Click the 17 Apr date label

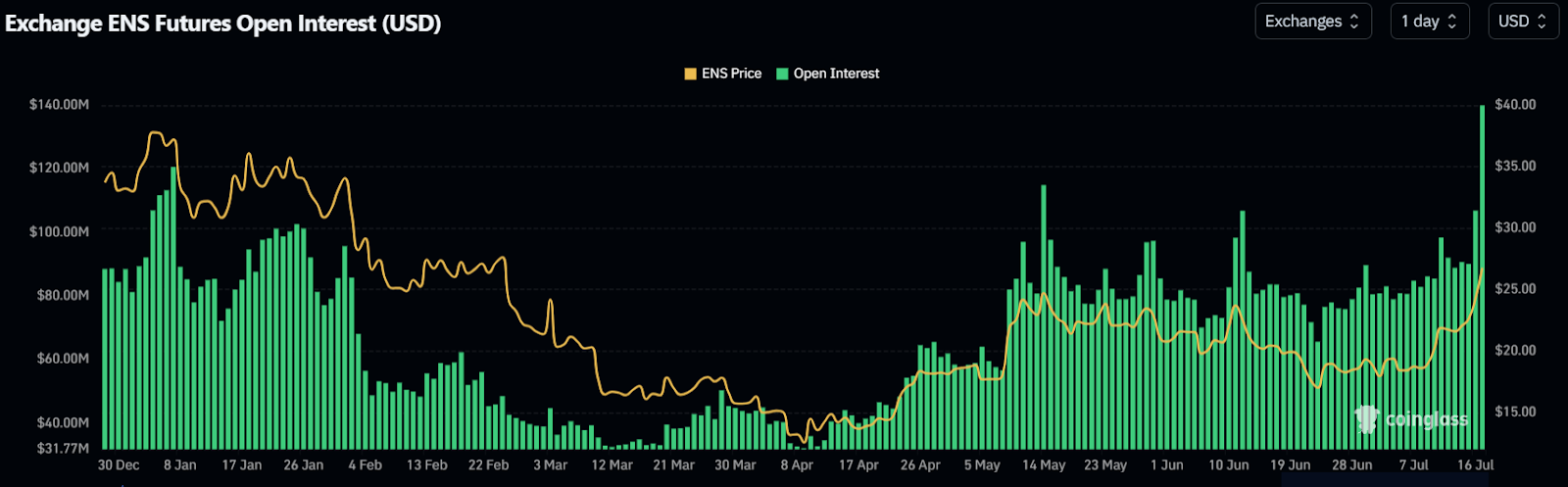click(859, 465)
